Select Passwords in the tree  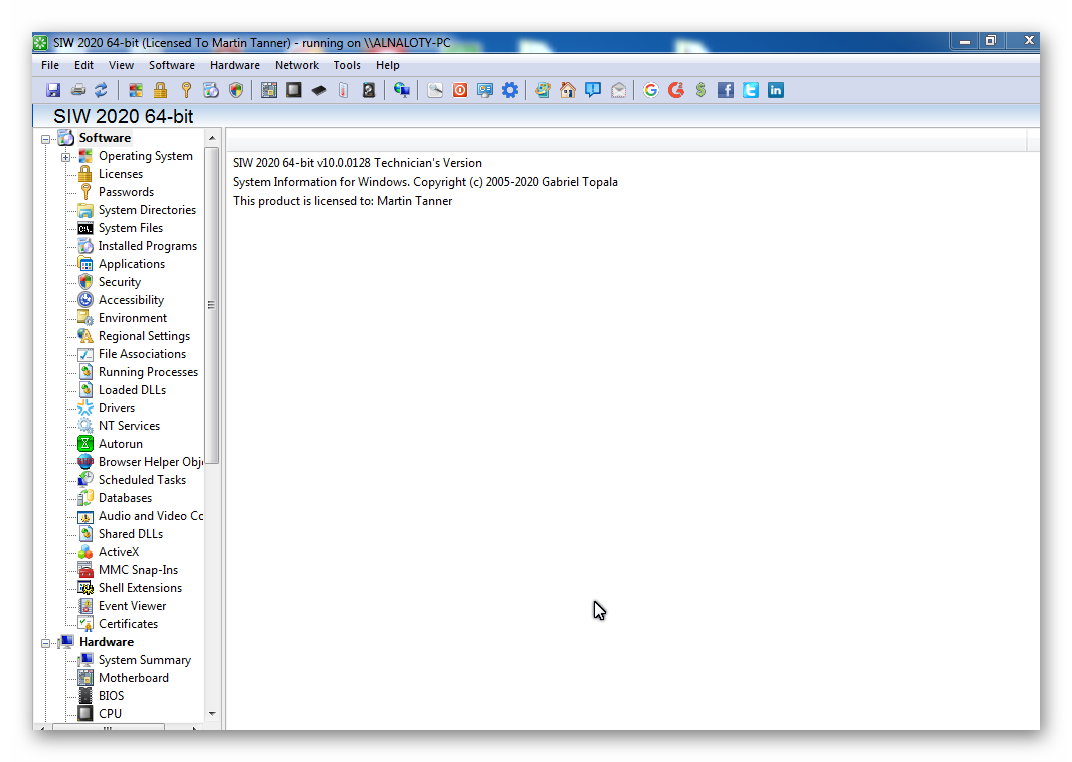click(x=126, y=192)
